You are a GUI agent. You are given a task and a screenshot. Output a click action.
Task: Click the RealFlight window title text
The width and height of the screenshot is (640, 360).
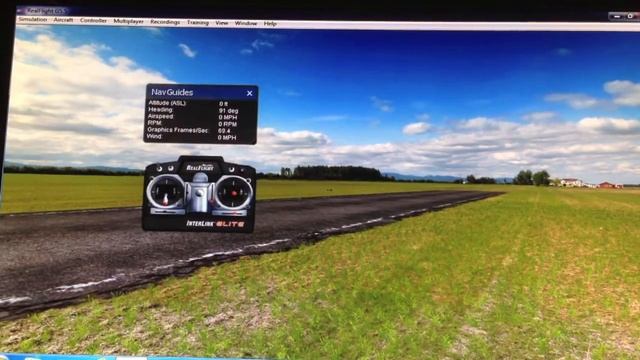click(46, 11)
